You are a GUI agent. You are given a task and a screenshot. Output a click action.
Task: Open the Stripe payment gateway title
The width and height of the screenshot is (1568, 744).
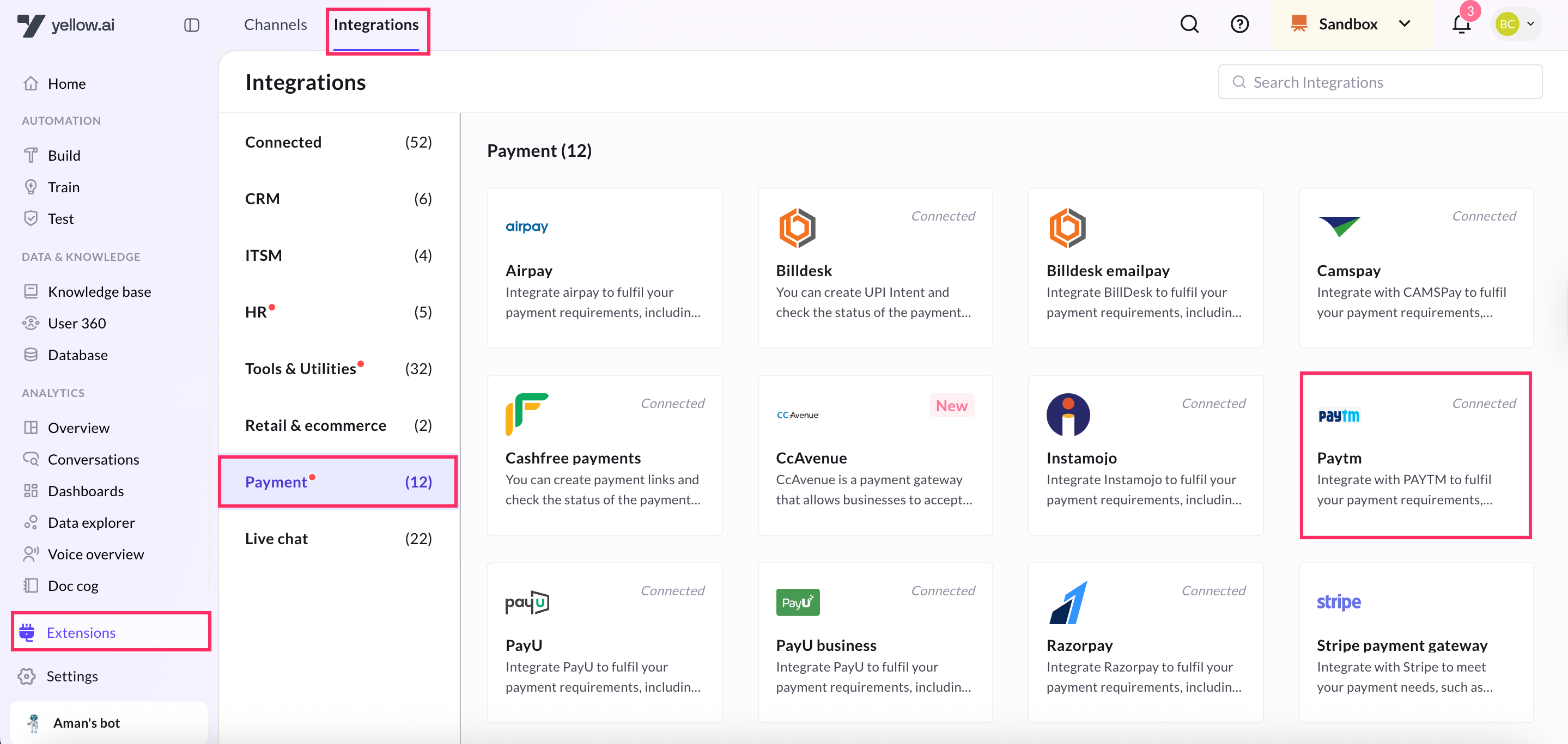[1402, 645]
